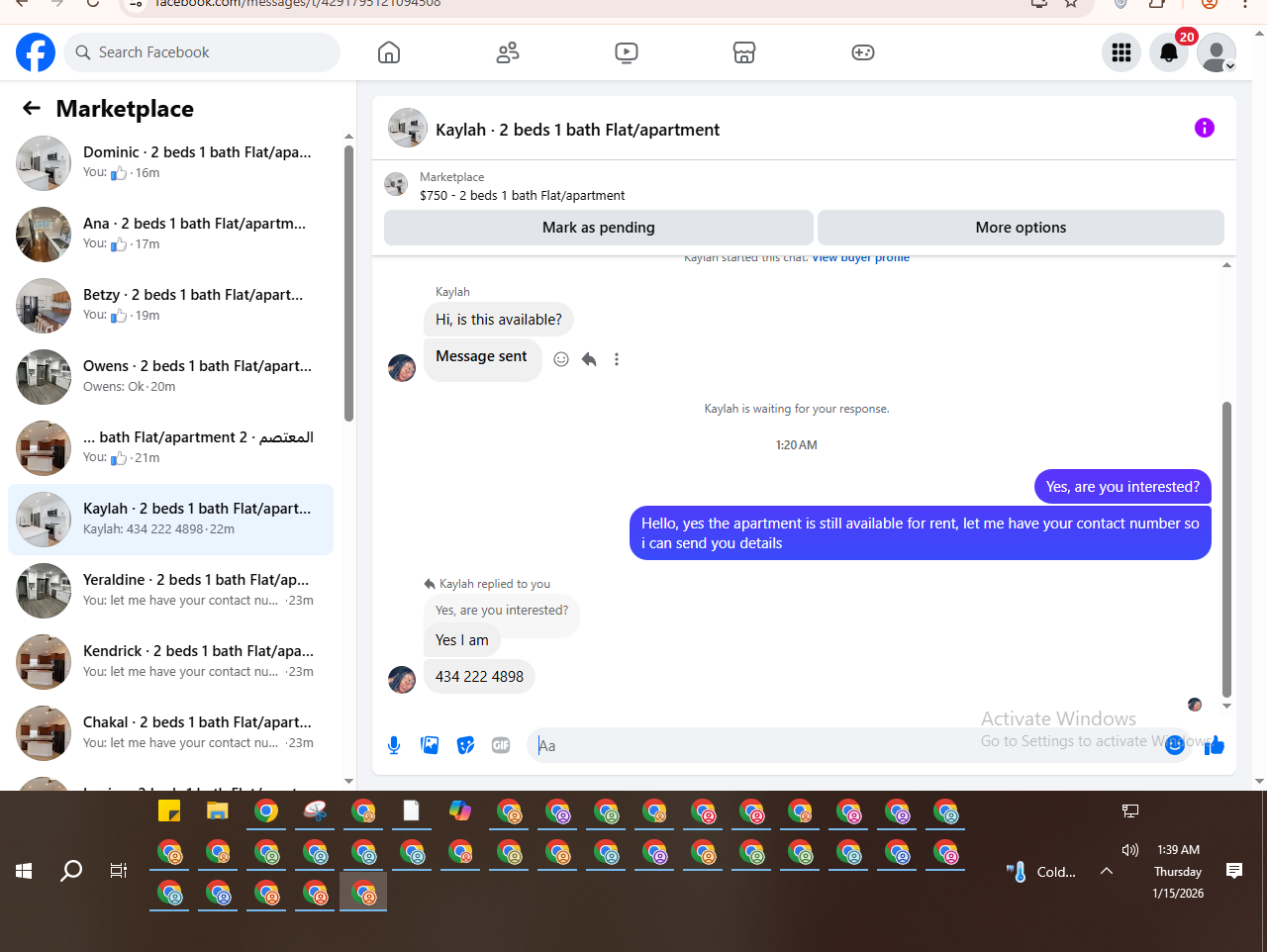
Task: Open Betzy's conversation
Action: tap(170, 306)
